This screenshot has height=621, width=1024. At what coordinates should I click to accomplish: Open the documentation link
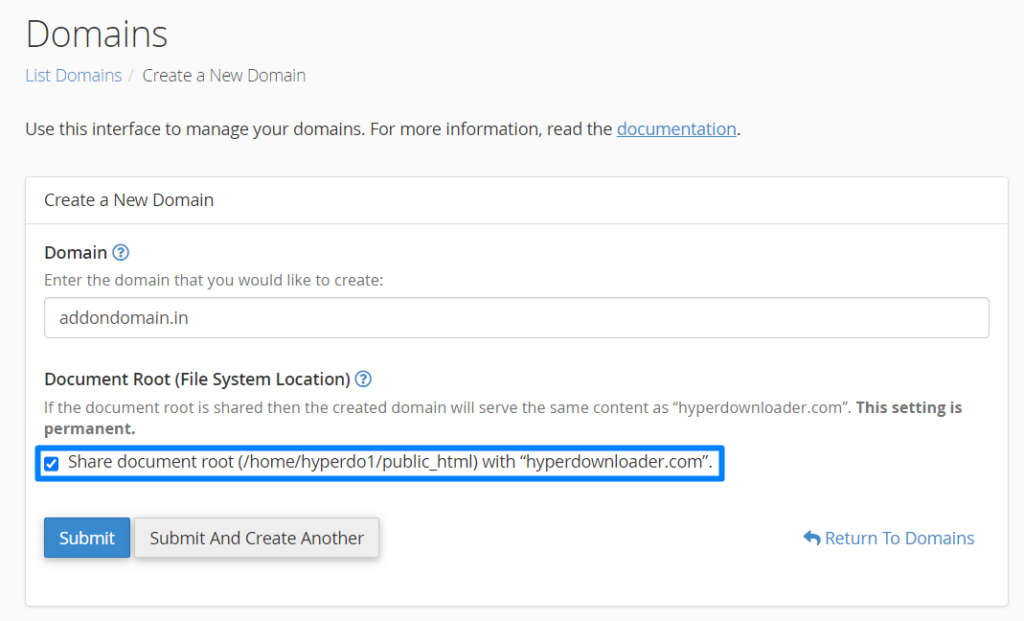point(676,128)
